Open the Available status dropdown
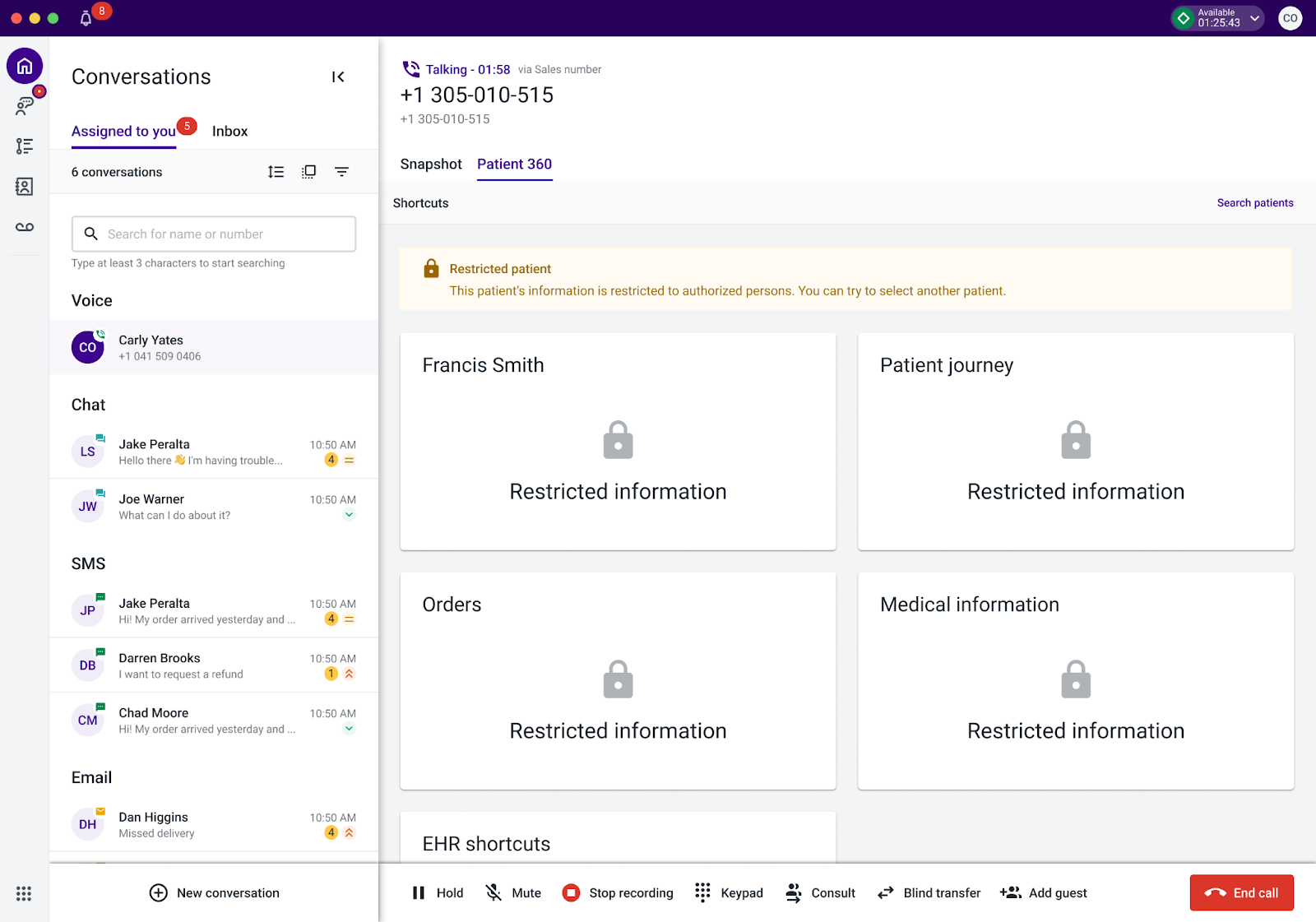Screen dimensions: 1316x922 [x=1216, y=17]
